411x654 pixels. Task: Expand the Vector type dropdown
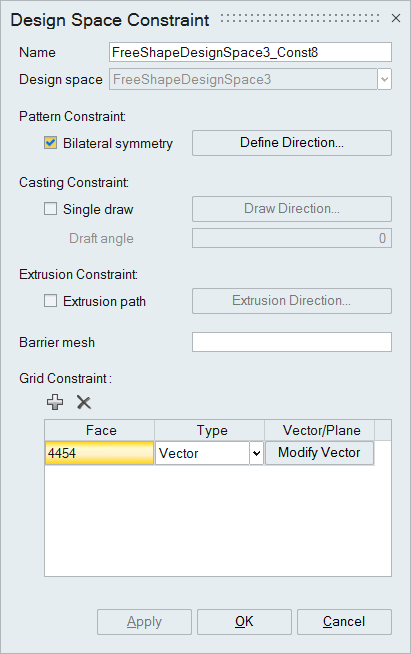256,453
